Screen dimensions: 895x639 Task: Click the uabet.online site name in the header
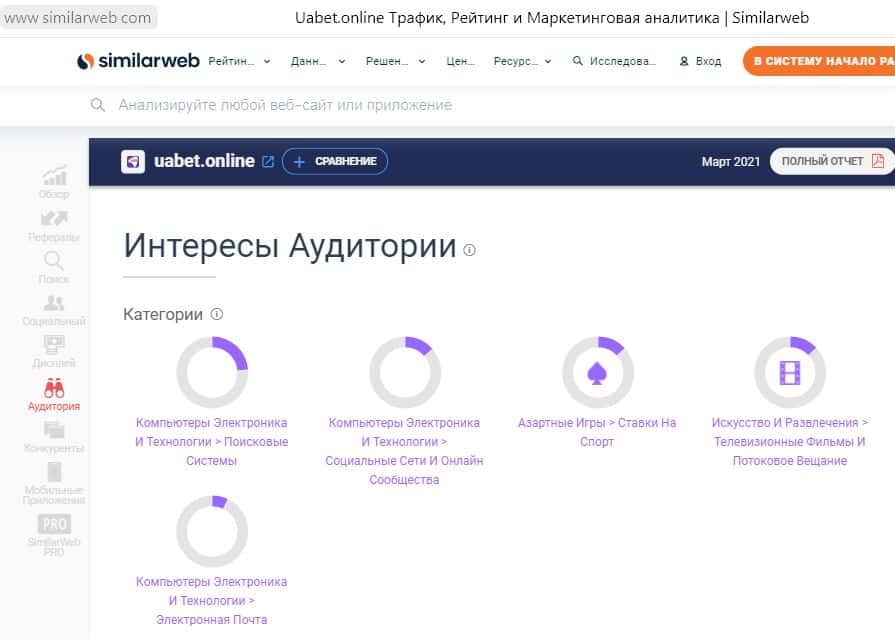[204, 161]
